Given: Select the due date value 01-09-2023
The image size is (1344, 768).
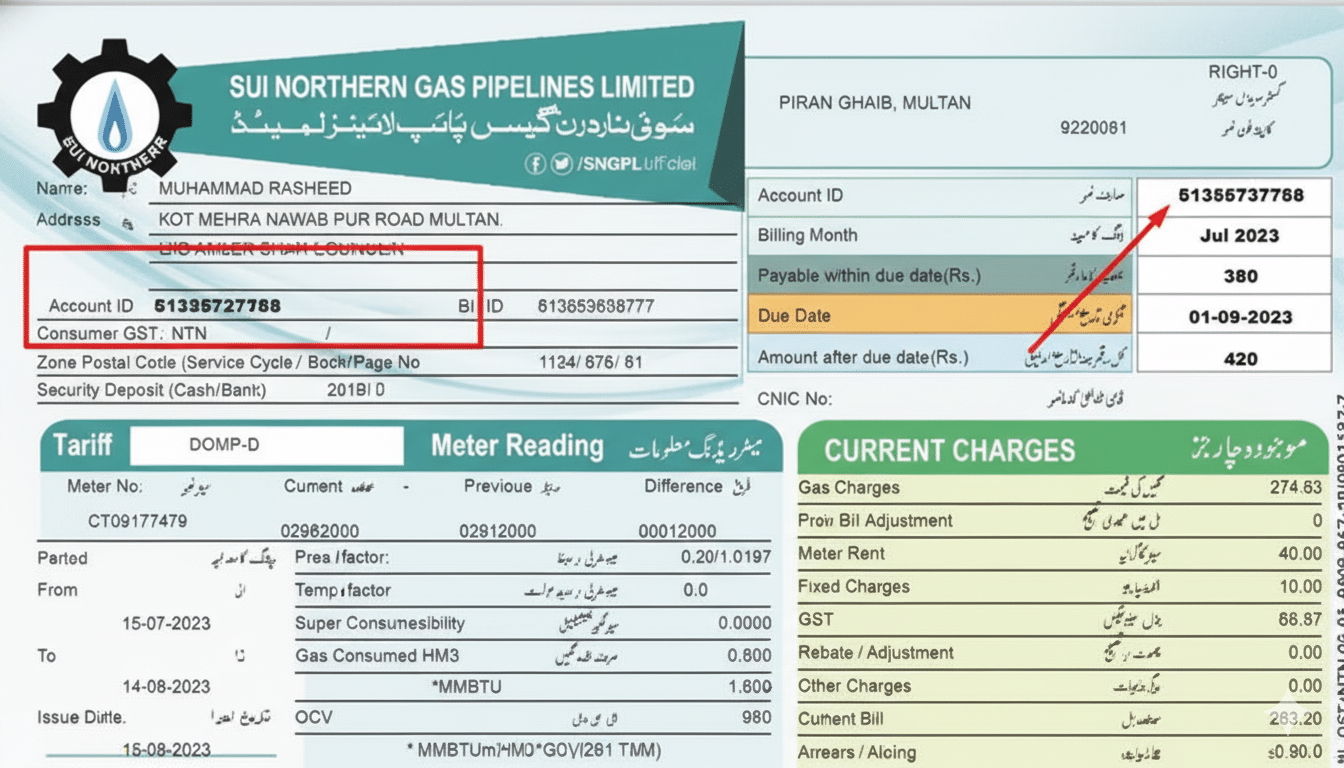Looking at the screenshot, I should pyautogui.click(x=1240, y=317).
